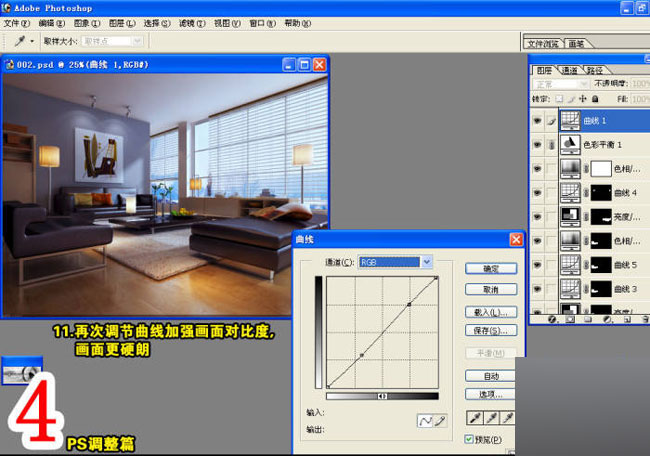The height and width of the screenshot is (456, 650).
Task: Switch to the 路径 paths tab
Action: [594, 70]
